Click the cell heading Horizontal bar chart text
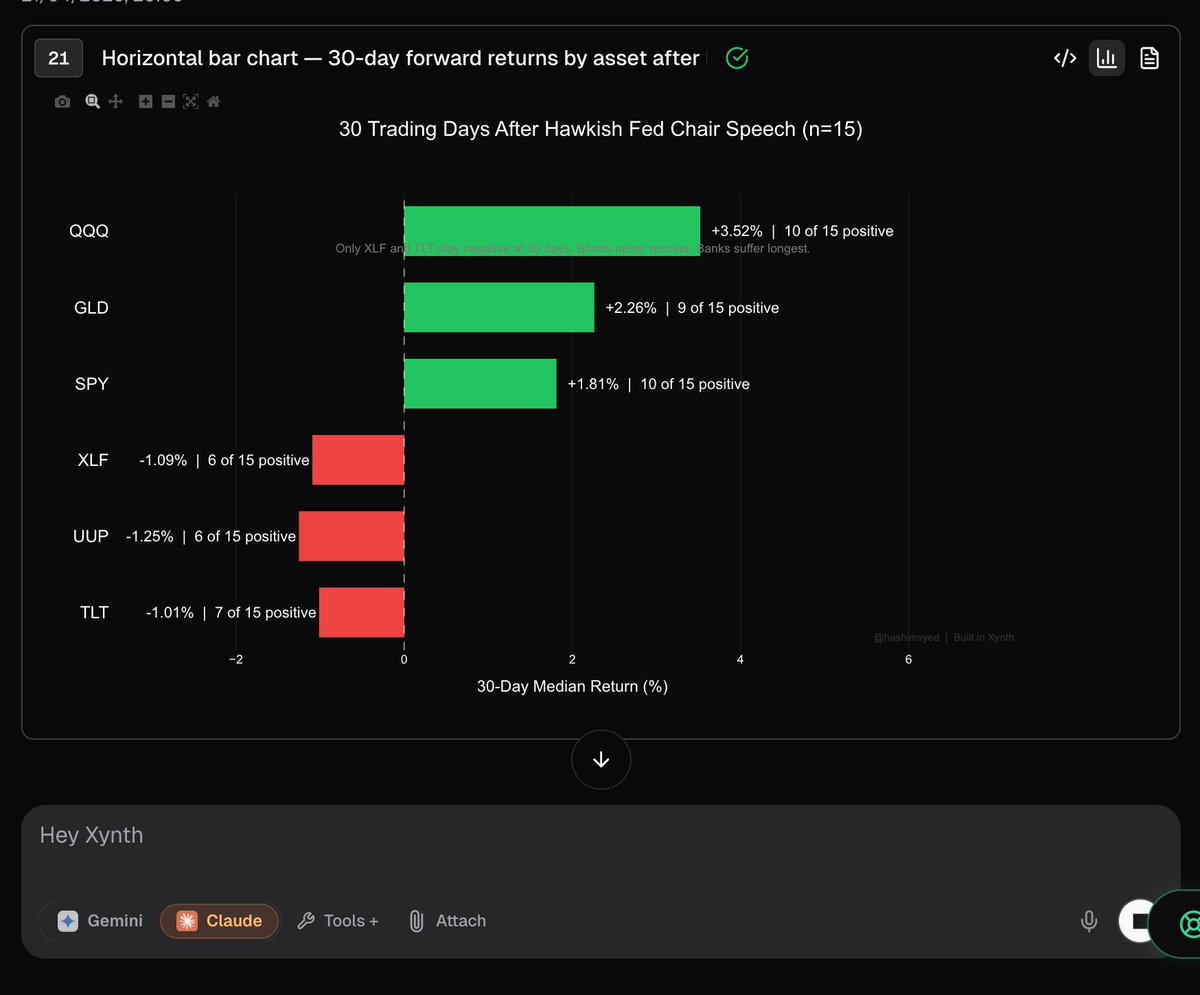1200x995 pixels. (x=400, y=58)
